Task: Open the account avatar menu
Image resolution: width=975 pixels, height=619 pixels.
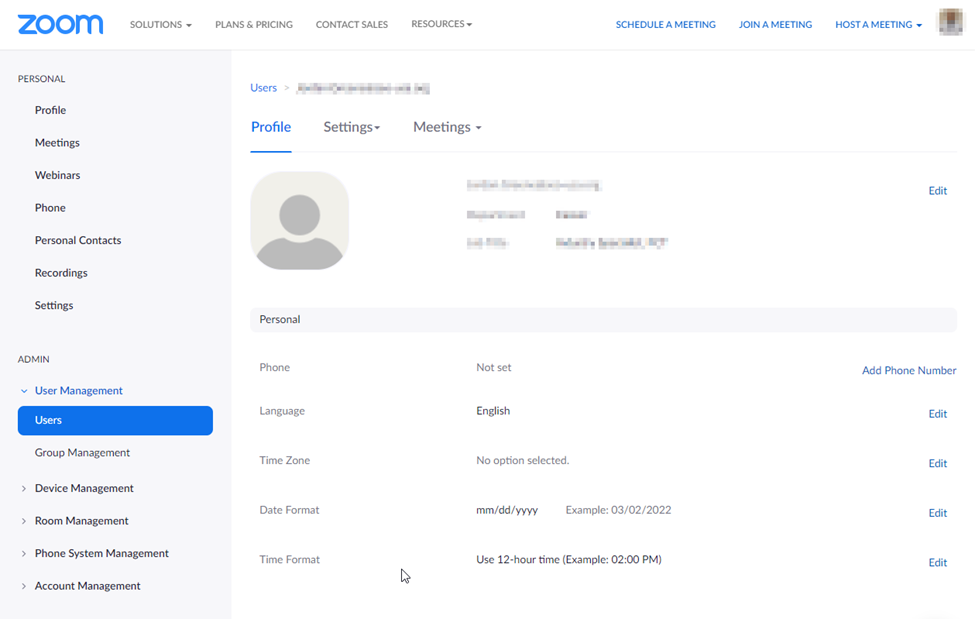Action: tap(950, 23)
